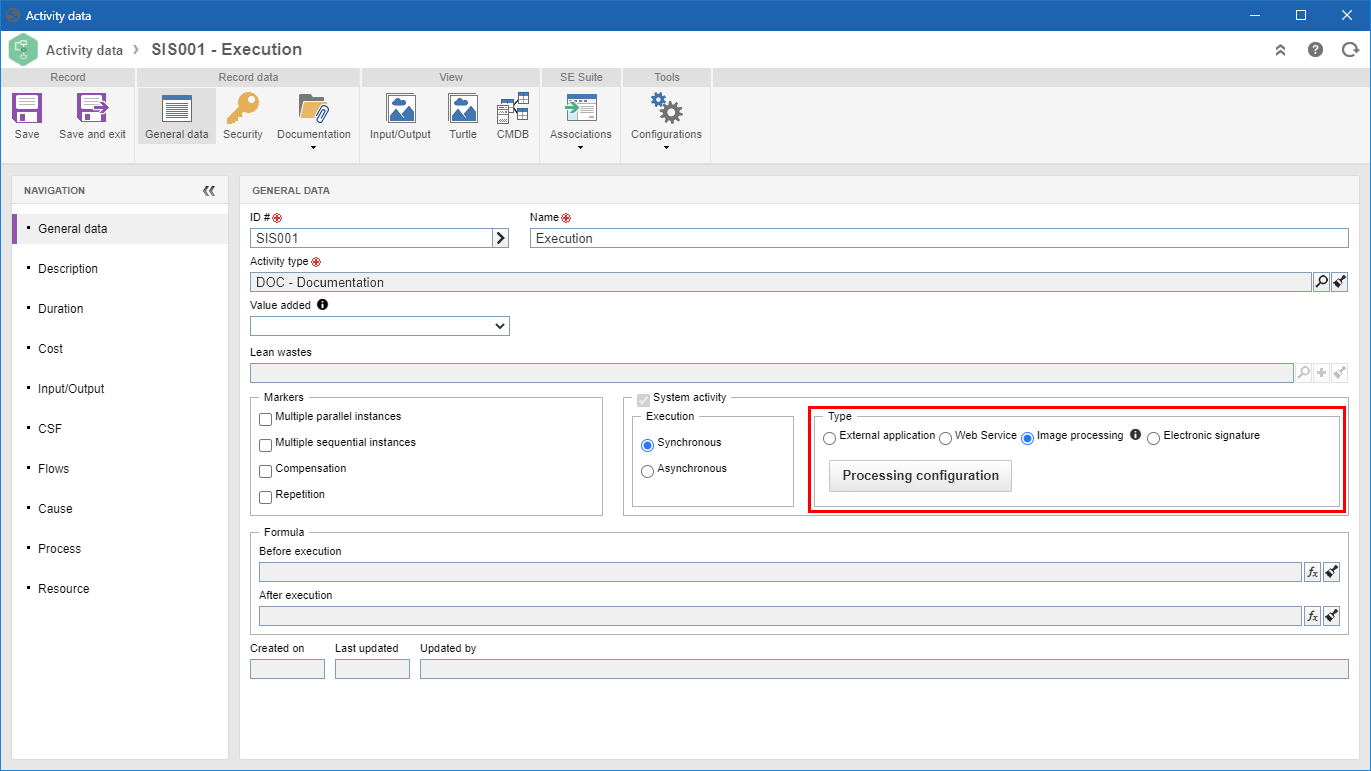Click the help question mark icon
1371x771 pixels.
point(1316,50)
